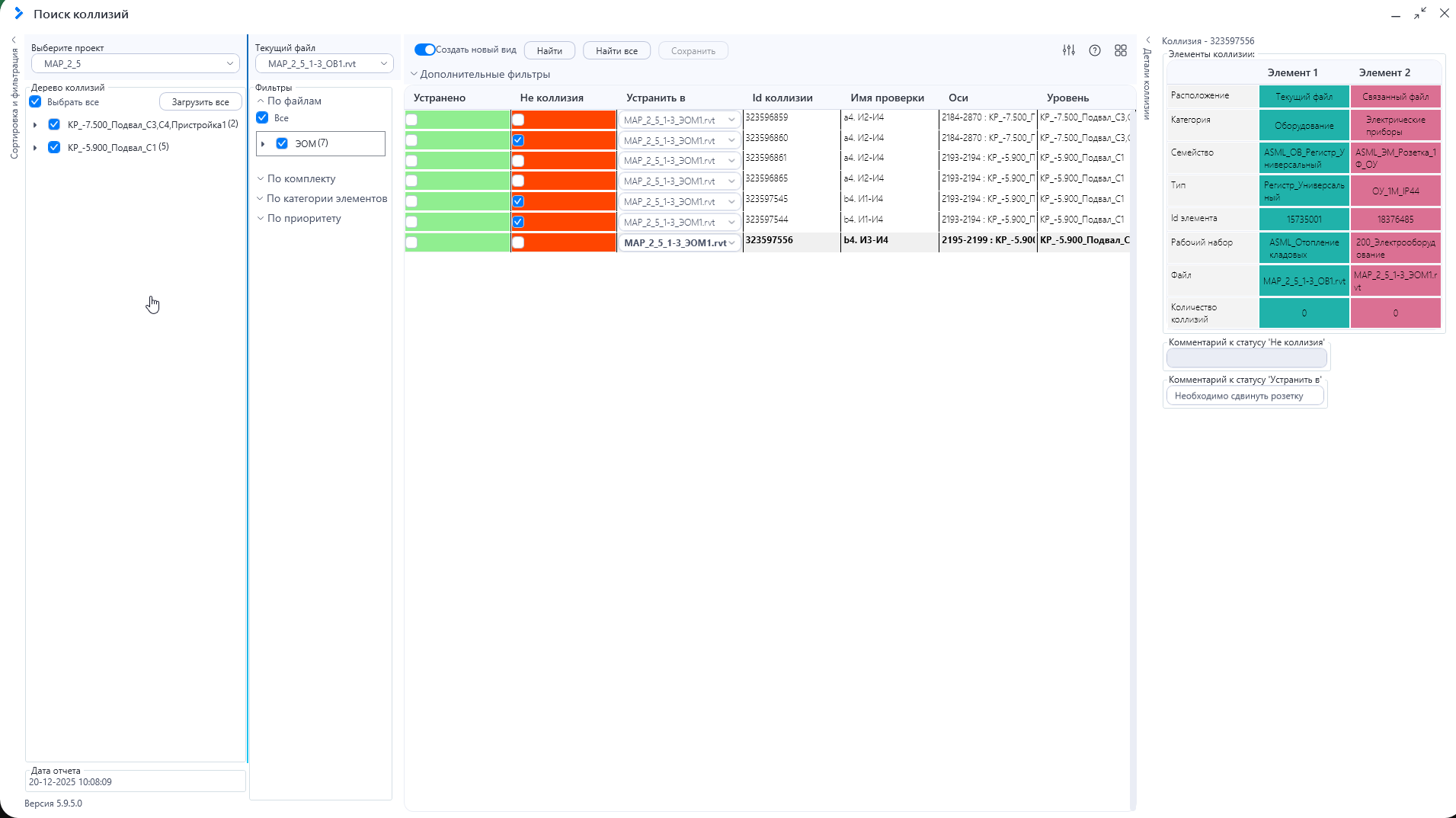Image resolution: width=1456 pixels, height=818 pixels.
Task: Uncheck the 'Выбрать все' checkbox
Action: coord(35,101)
